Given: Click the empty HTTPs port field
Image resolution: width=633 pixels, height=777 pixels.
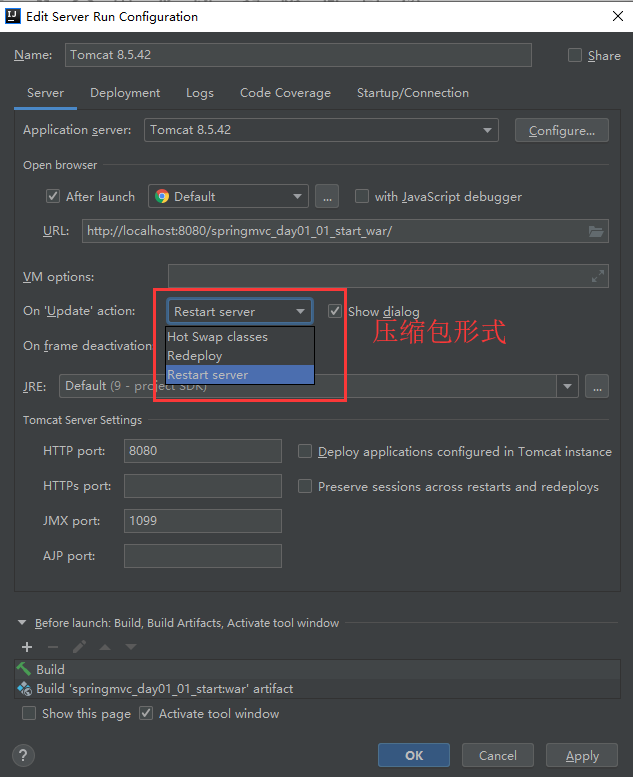Looking at the screenshot, I should coord(203,486).
